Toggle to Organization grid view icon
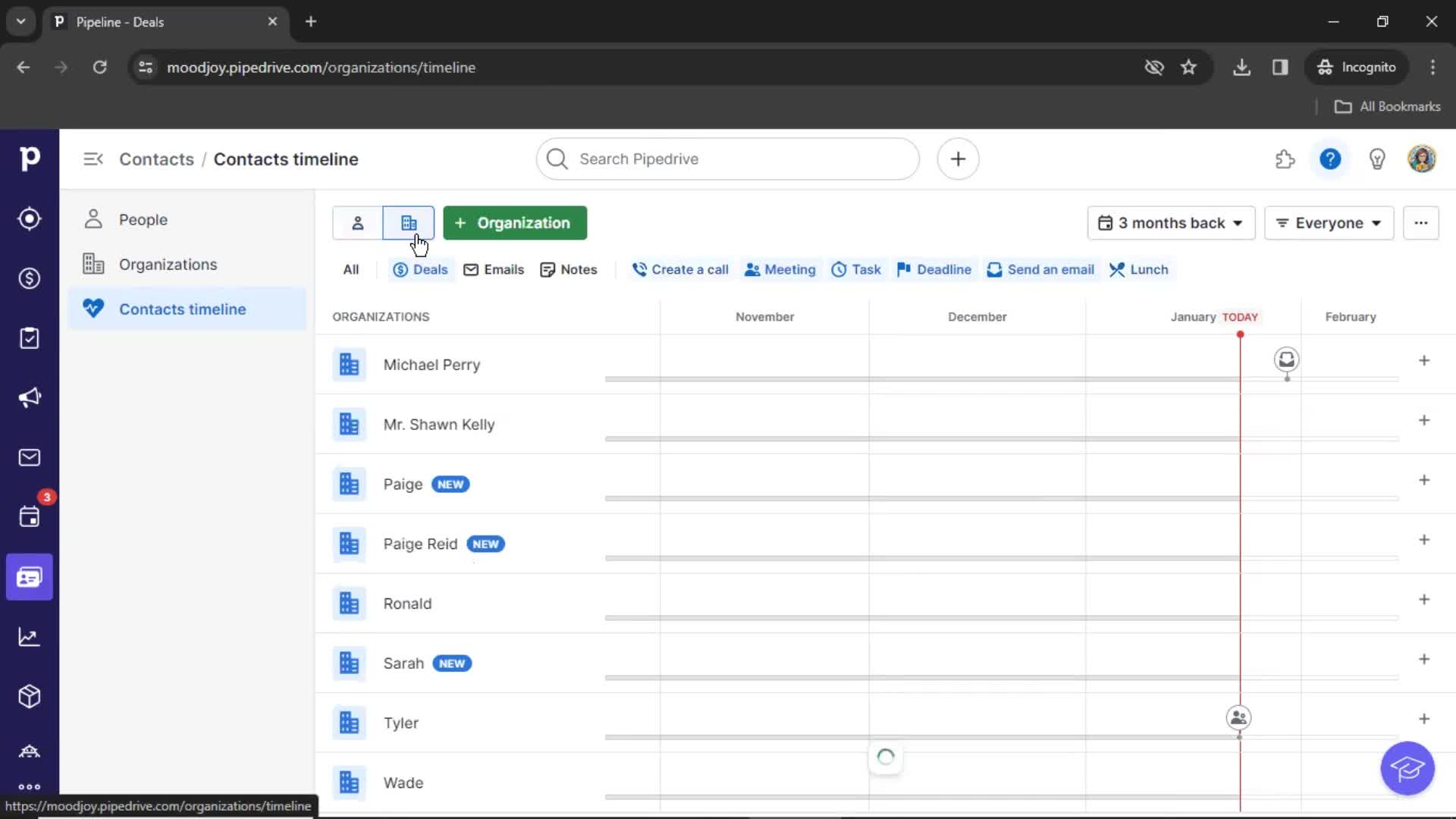The height and width of the screenshot is (819, 1456). (x=408, y=222)
